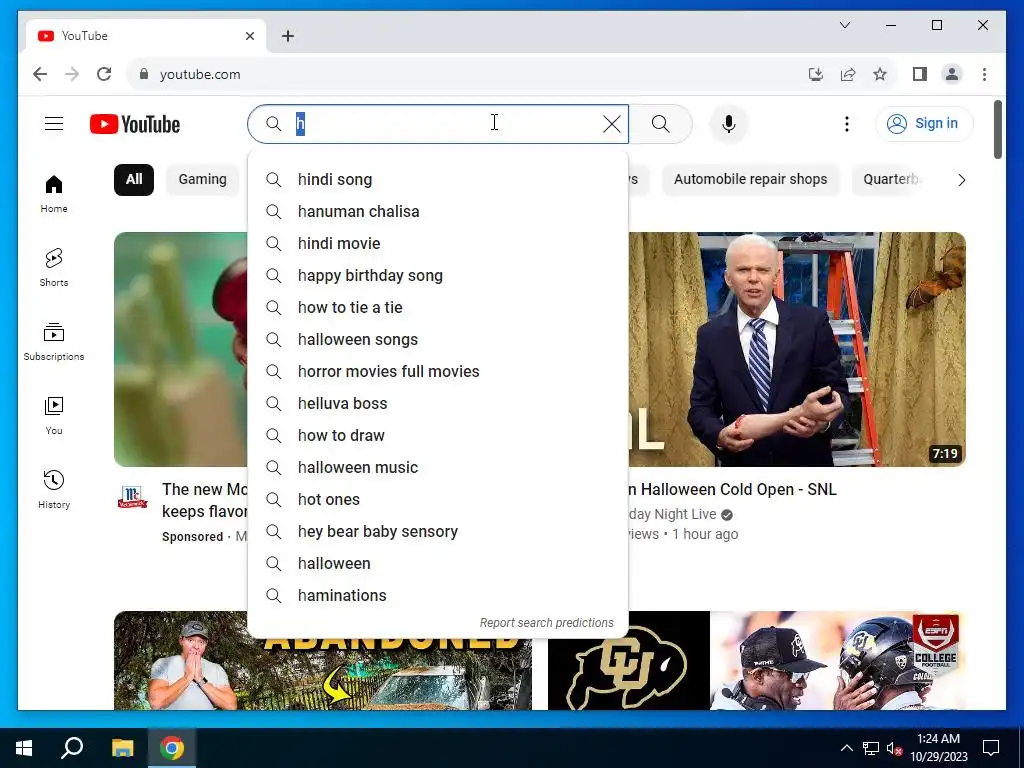Choose 'happy birthday song' suggestion

(x=438, y=276)
